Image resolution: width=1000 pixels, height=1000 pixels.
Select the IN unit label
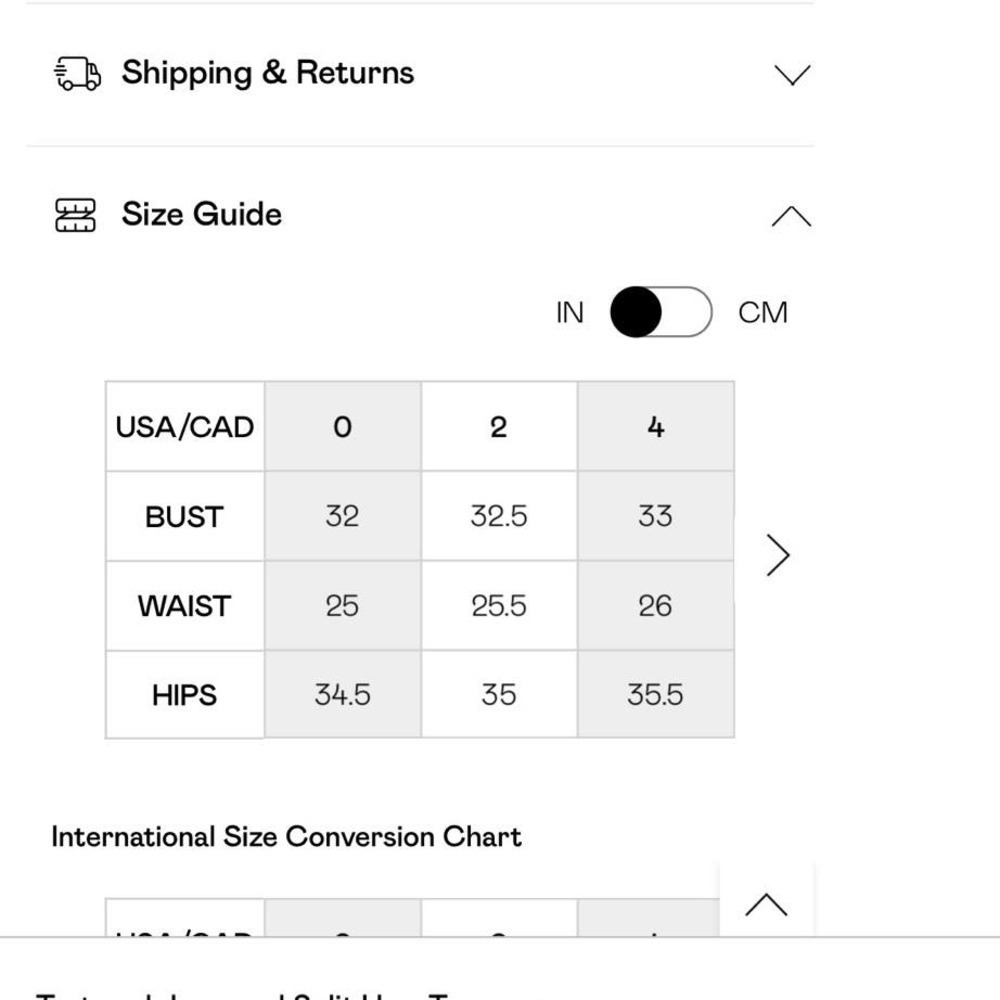tap(569, 313)
